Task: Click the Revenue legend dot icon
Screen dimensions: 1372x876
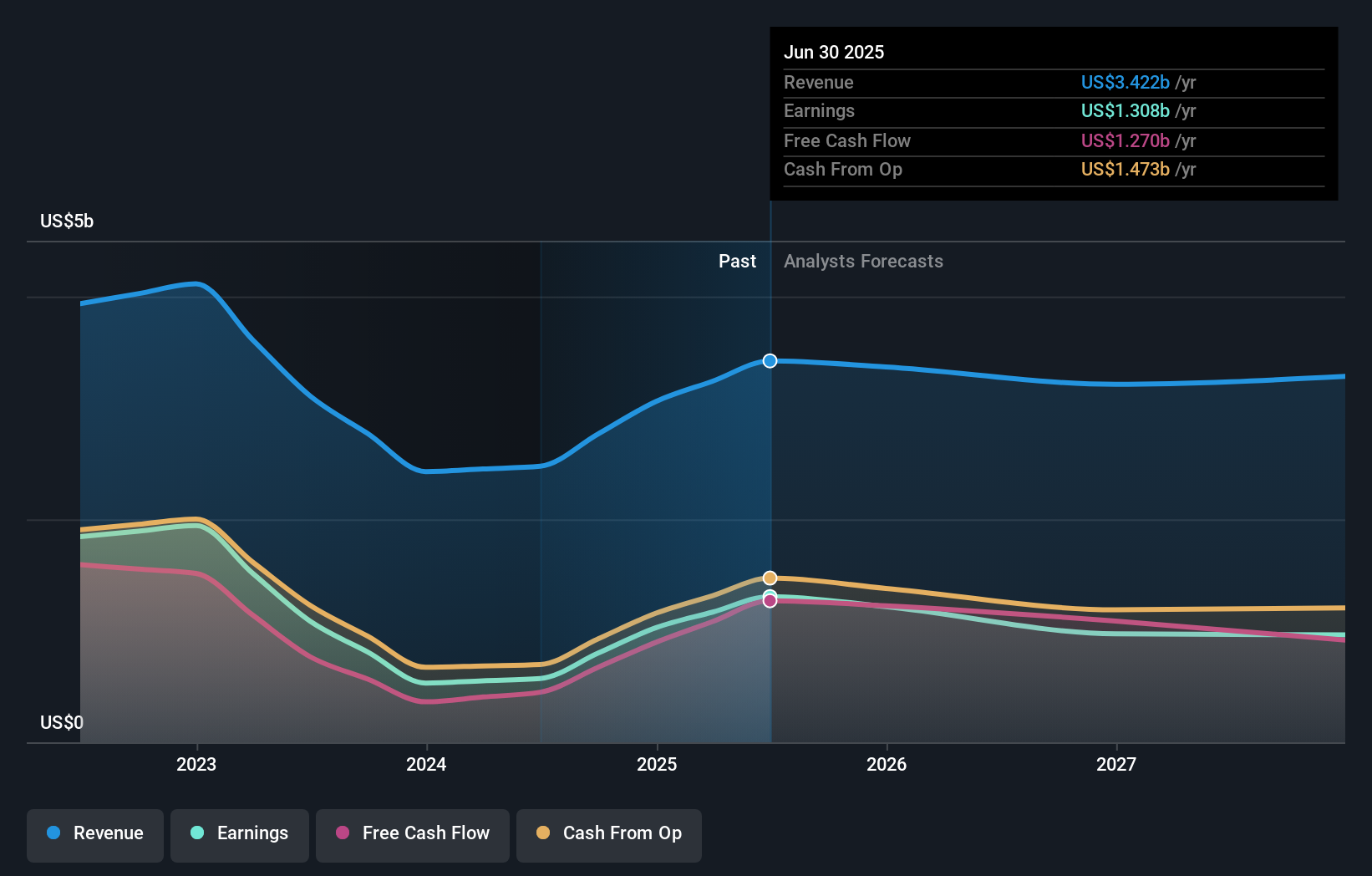Action: coord(53,833)
